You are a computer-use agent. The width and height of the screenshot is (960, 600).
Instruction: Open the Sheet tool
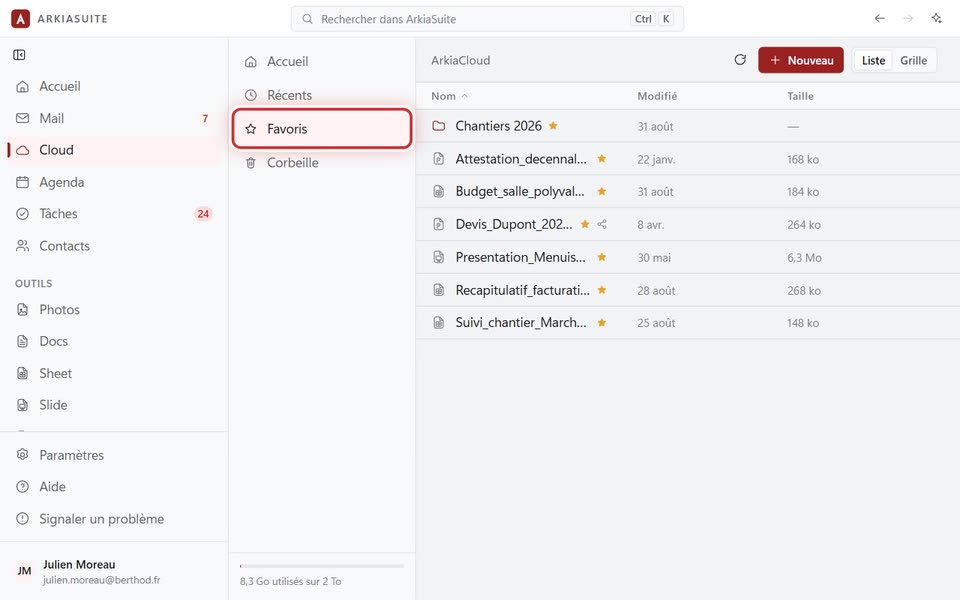click(114, 373)
